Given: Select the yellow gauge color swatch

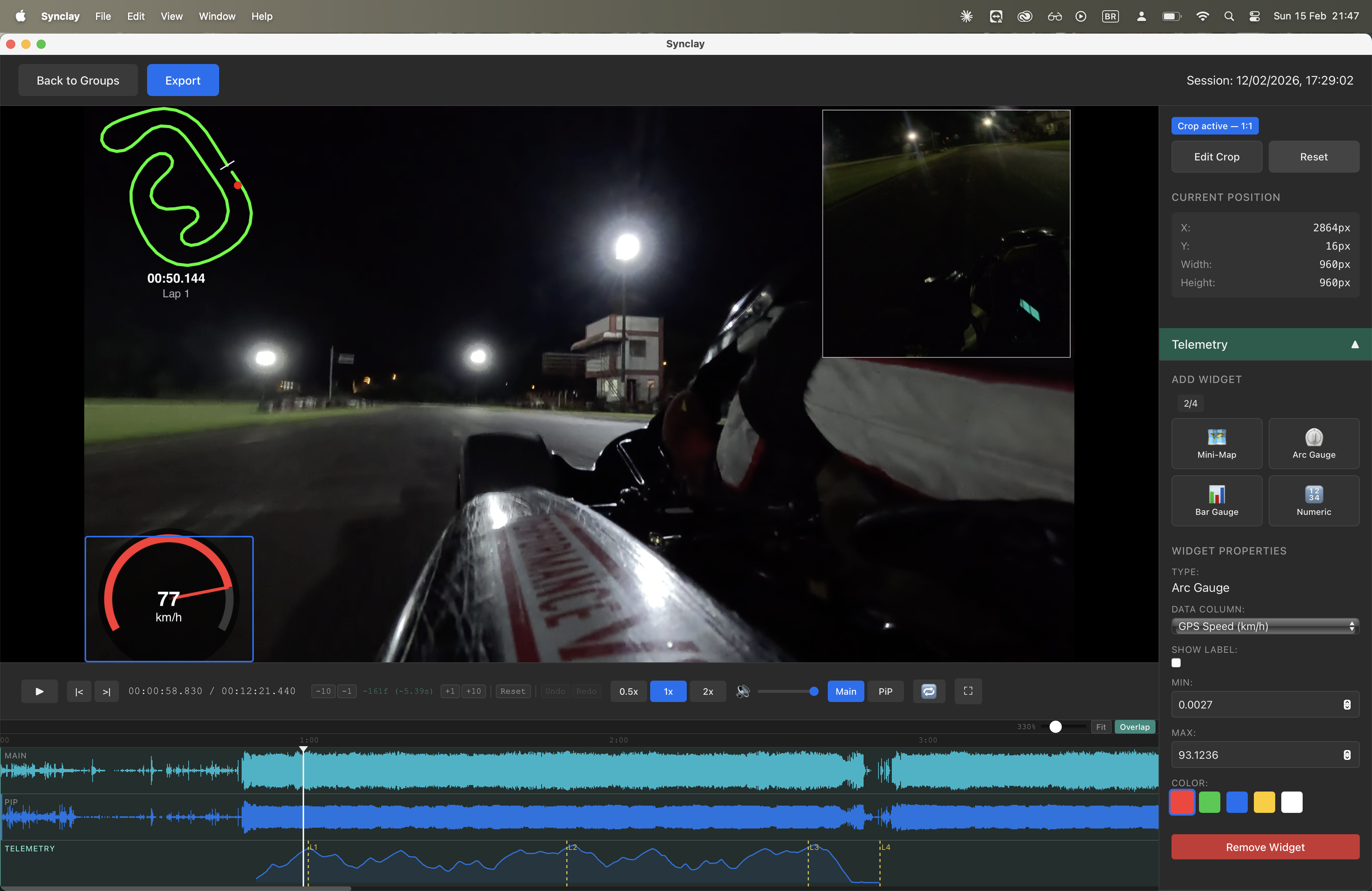Looking at the screenshot, I should 1265,802.
